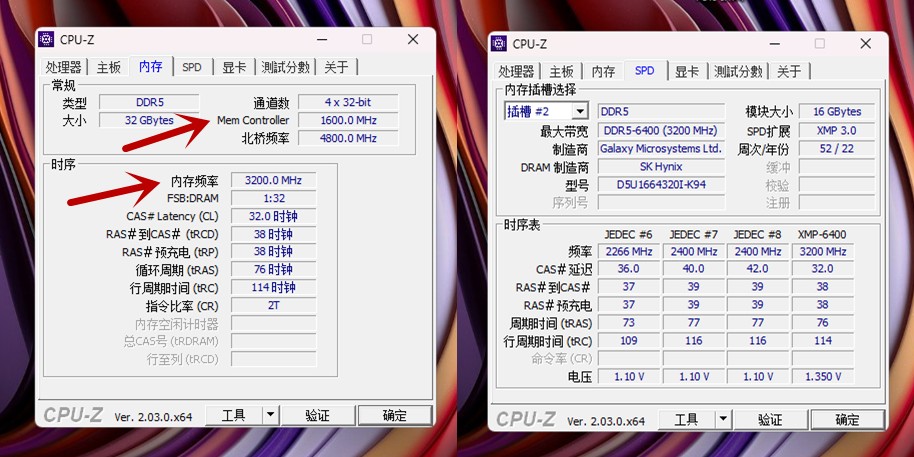Click the 16 GBytes 模块大小 field
The height and width of the screenshot is (457, 914).
pyautogui.click(x=836, y=111)
